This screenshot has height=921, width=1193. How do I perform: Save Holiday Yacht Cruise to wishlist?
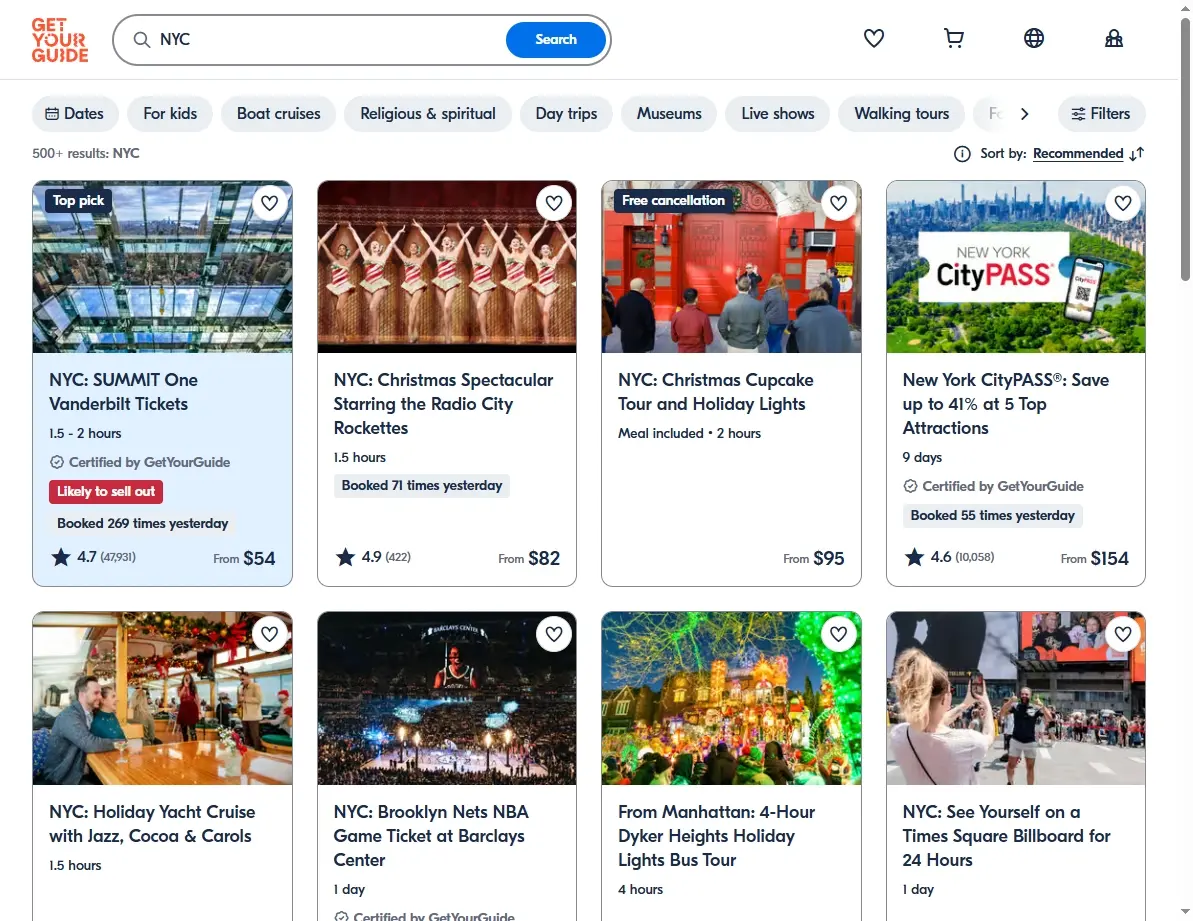tap(269, 634)
